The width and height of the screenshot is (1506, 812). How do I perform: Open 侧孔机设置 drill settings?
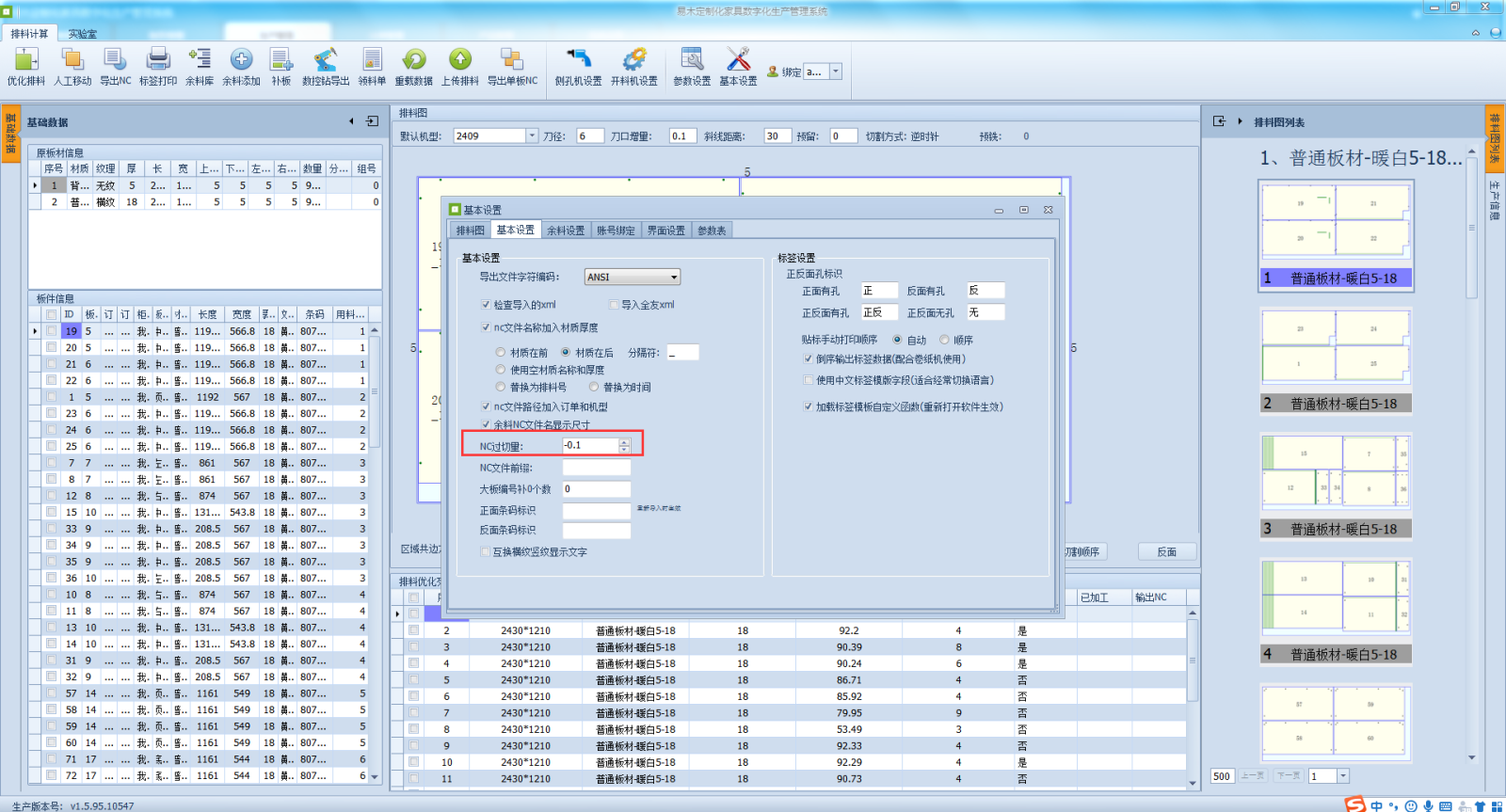578,61
